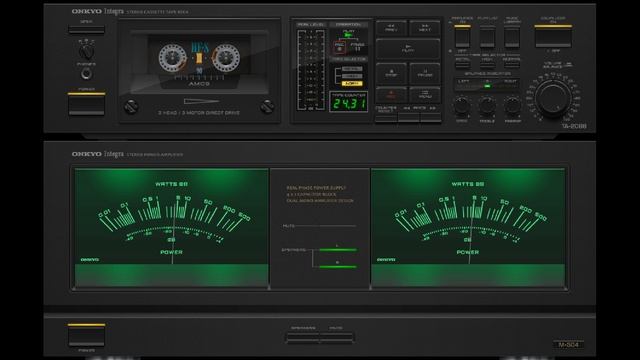Click the TREBLE knob
This screenshot has width=640, height=360.
click(487, 105)
